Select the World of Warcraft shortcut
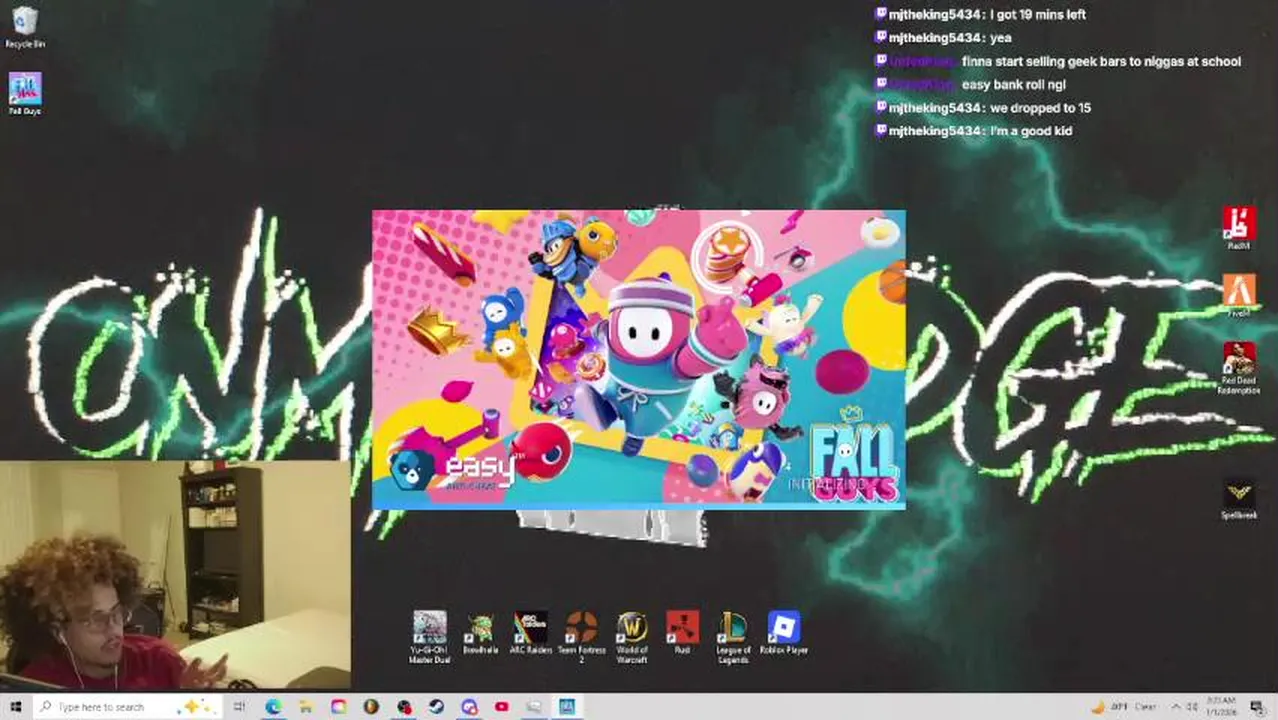The image size is (1278, 720). tap(632, 637)
